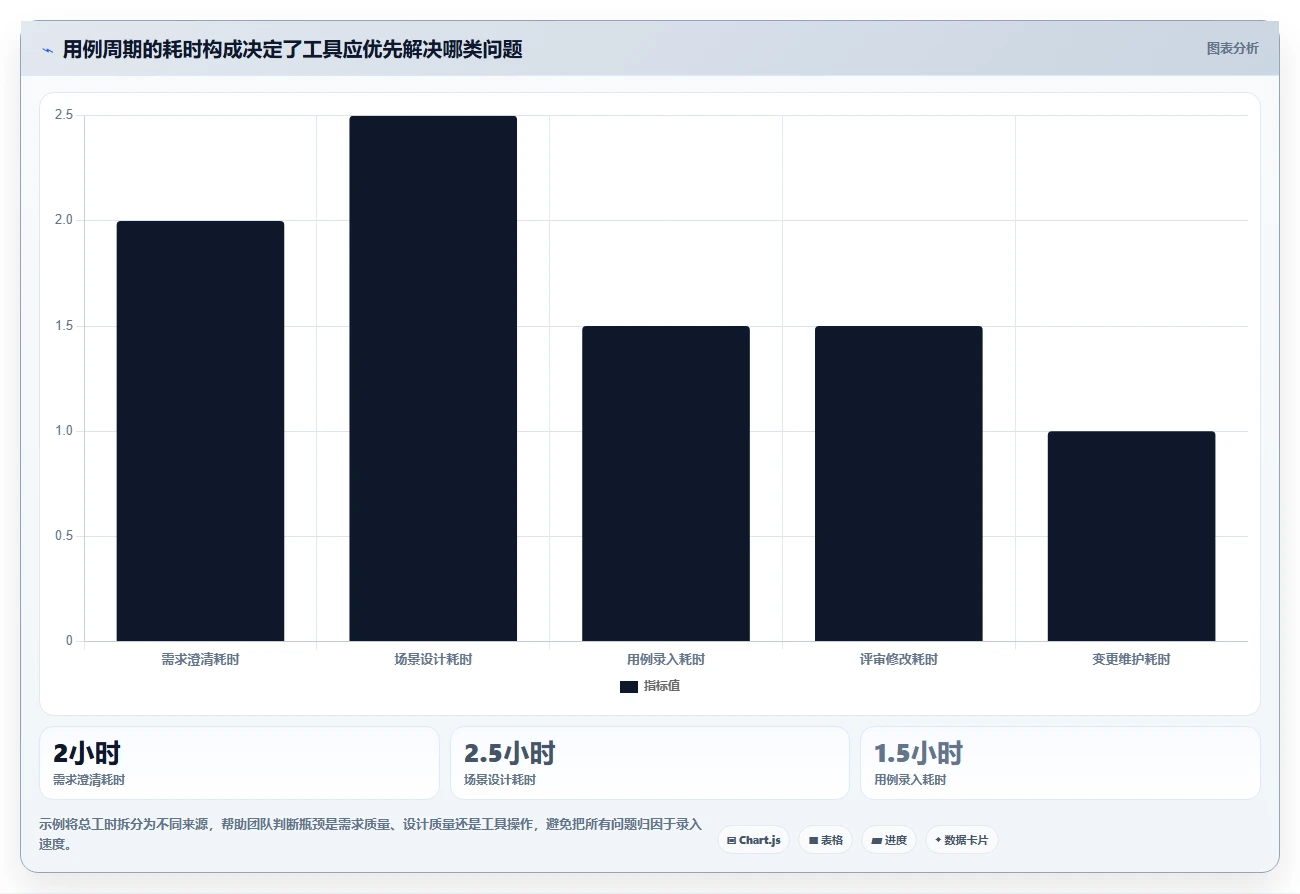Screen dimensions: 1300x894
Task: Select the Chart.js pill button
Action: click(x=754, y=840)
